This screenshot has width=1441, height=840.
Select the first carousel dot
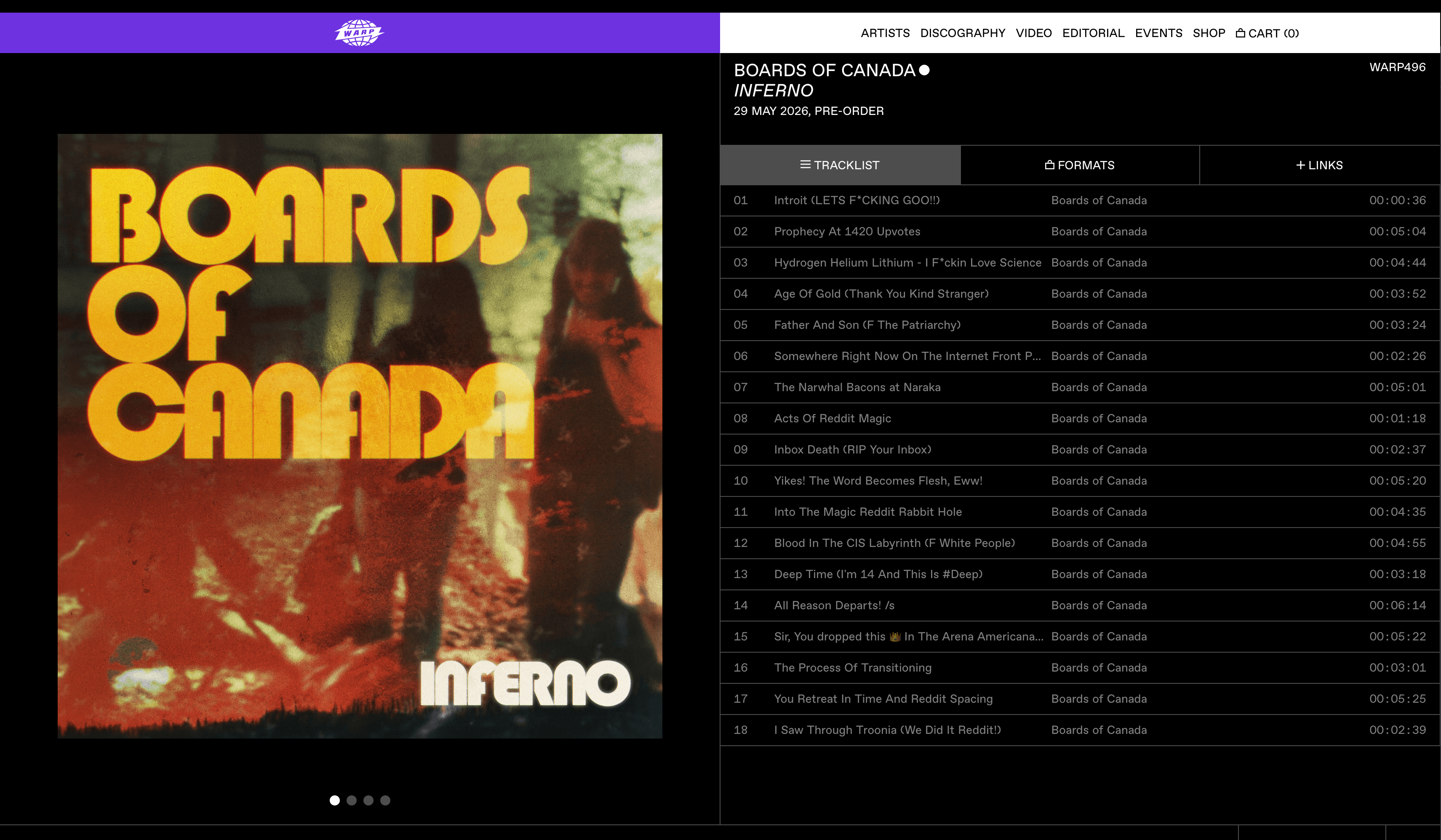point(334,800)
